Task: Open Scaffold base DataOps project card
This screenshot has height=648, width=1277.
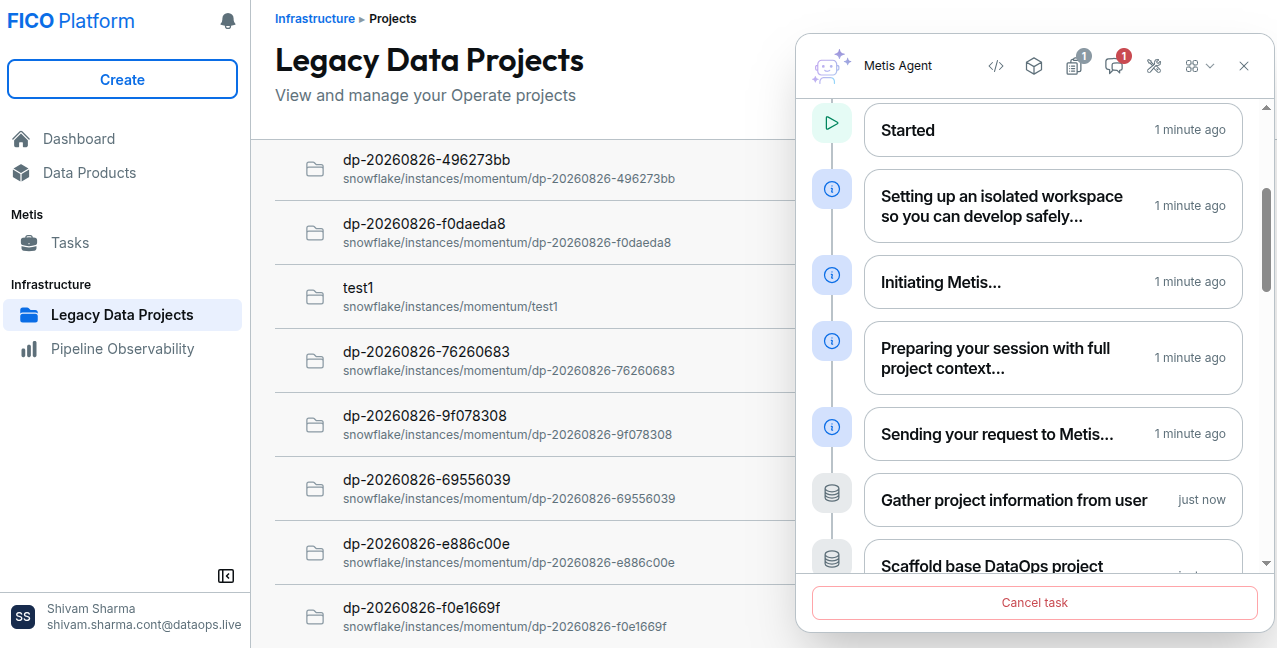Action: click(x=1053, y=557)
